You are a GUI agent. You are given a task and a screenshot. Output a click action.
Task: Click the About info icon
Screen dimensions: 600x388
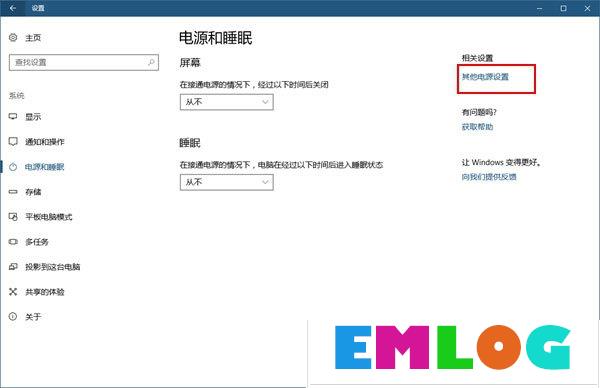click(13, 317)
